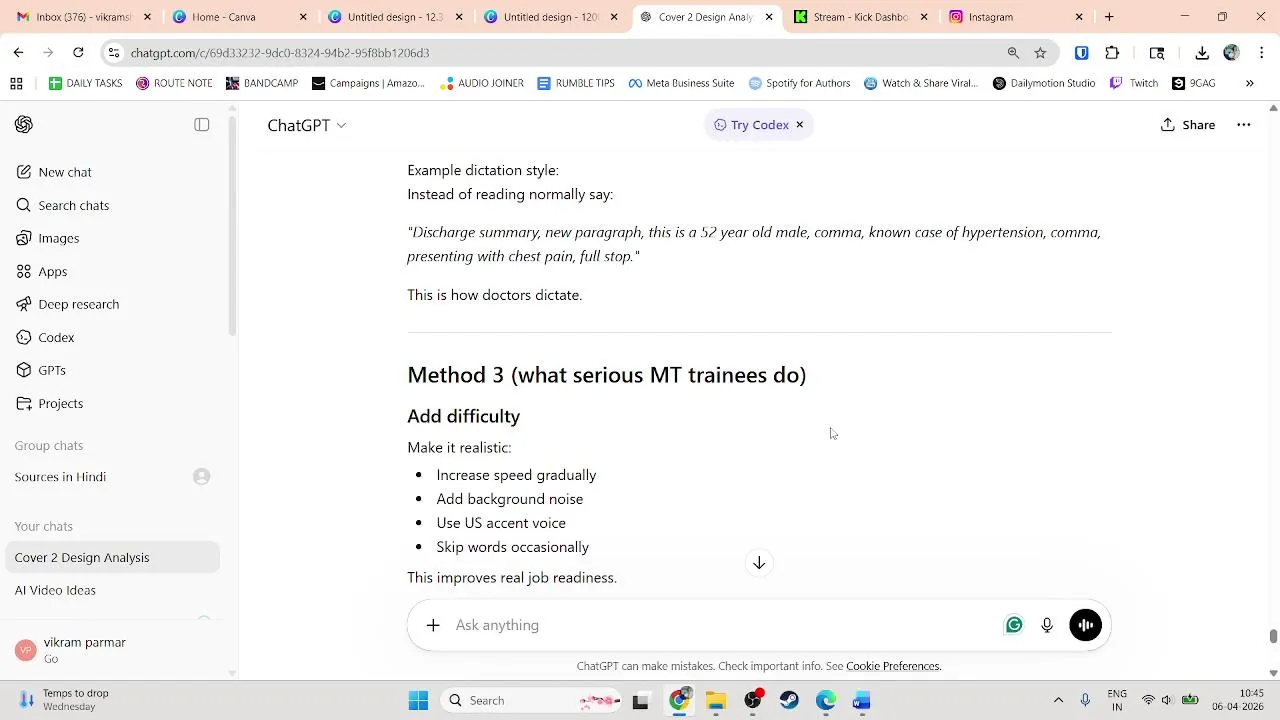Open the DAILY TASKS bookmark
Image resolution: width=1280 pixels, height=720 pixels.
(85, 83)
